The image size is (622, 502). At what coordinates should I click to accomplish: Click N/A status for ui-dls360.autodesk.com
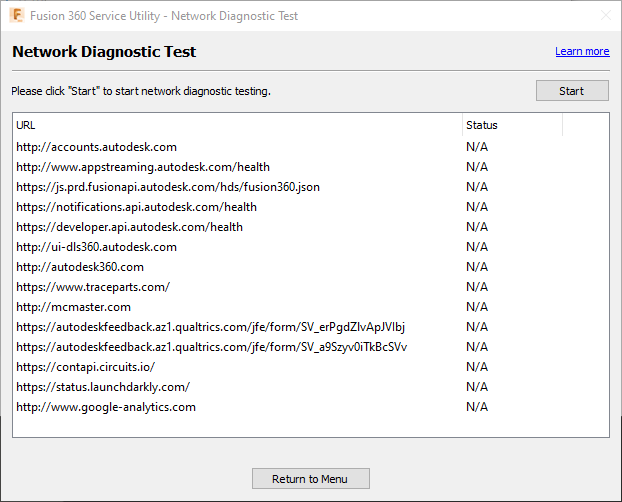tap(477, 247)
